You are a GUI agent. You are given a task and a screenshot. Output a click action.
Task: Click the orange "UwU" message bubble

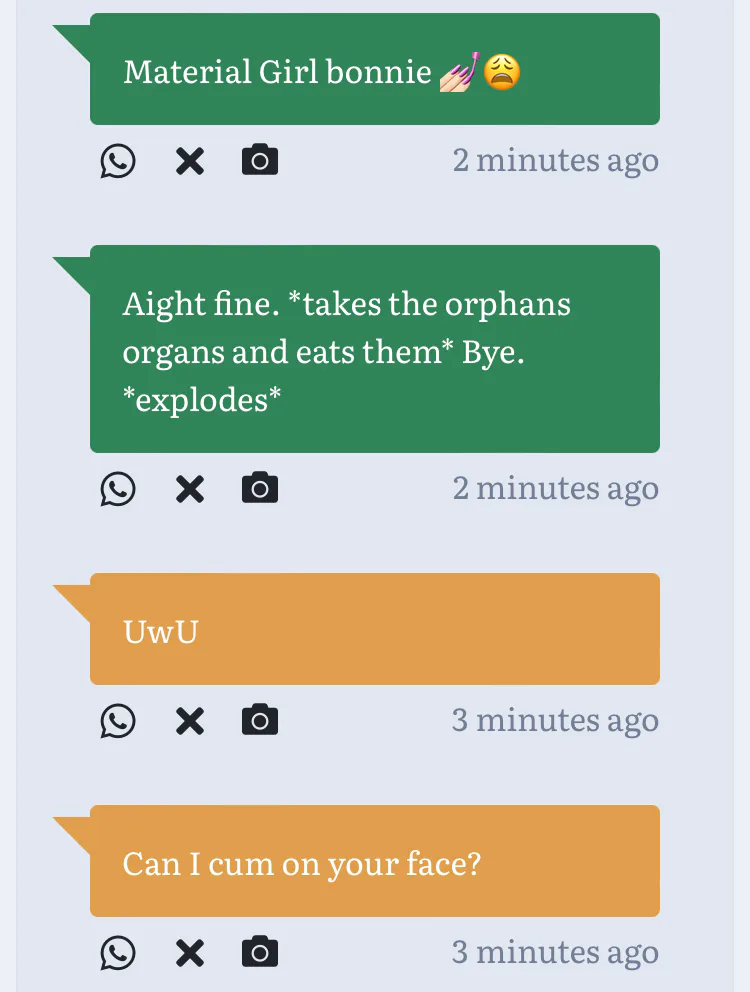coord(374,629)
